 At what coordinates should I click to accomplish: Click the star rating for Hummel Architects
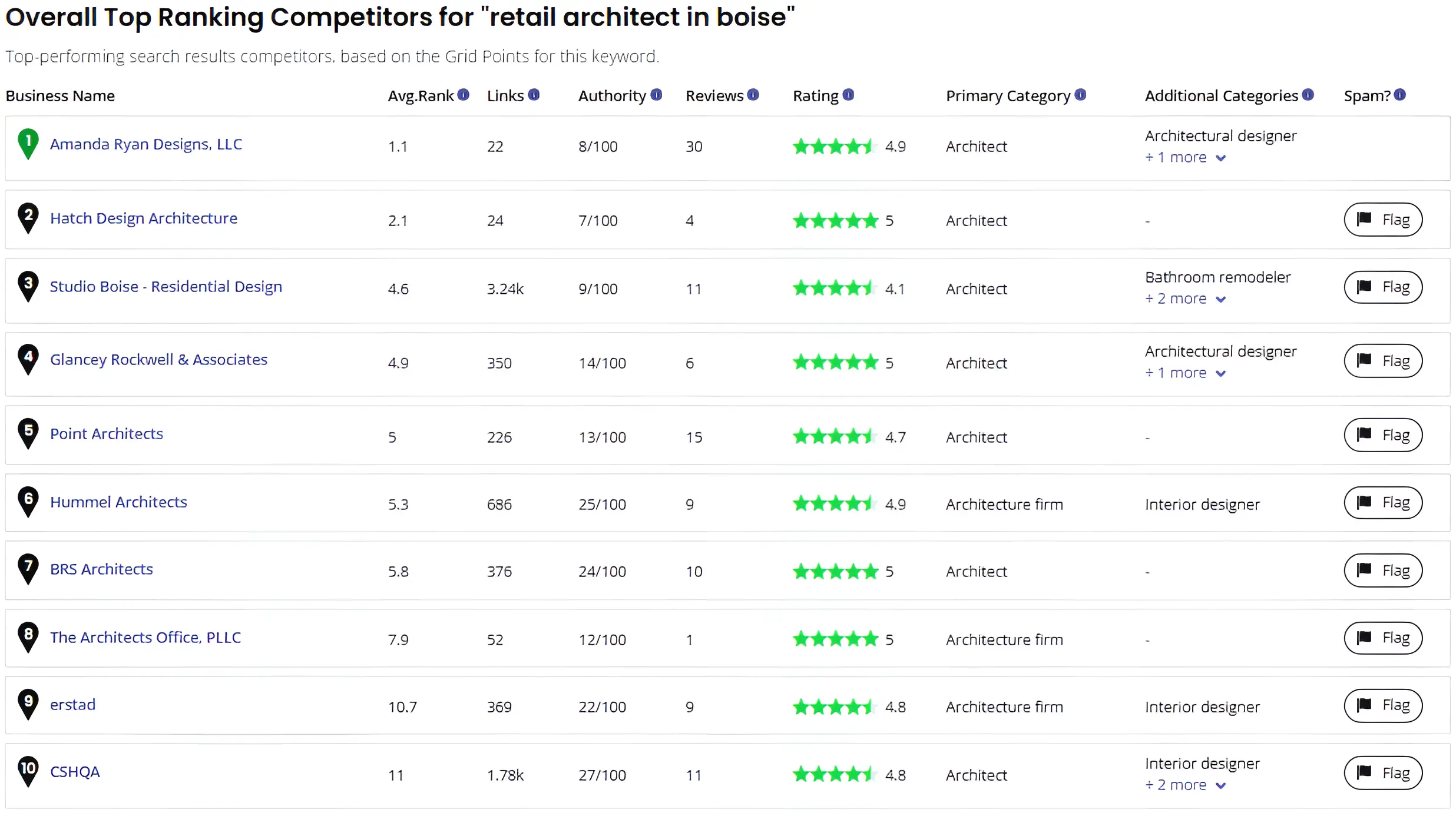(x=835, y=504)
